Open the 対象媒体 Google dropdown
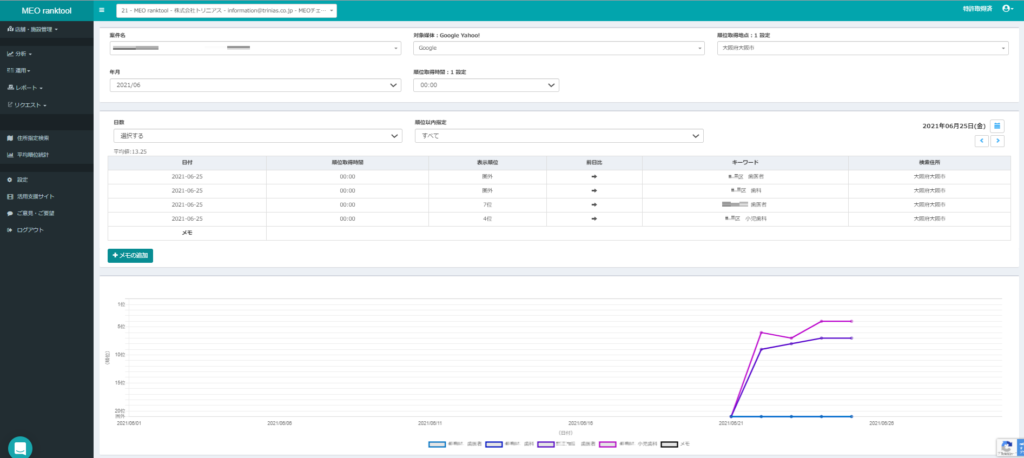This screenshot has width=1024, height=458. pos(559,48)
